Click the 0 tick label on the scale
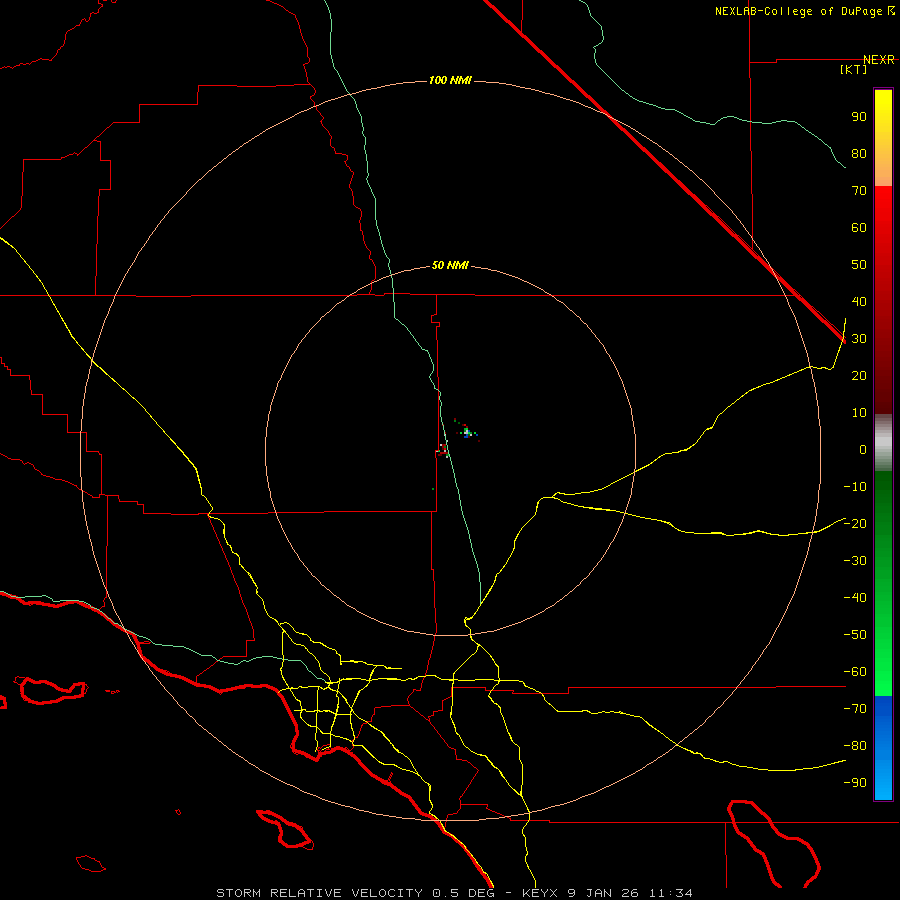Screen dimensions: 900x900 click(x=863, y=450)
